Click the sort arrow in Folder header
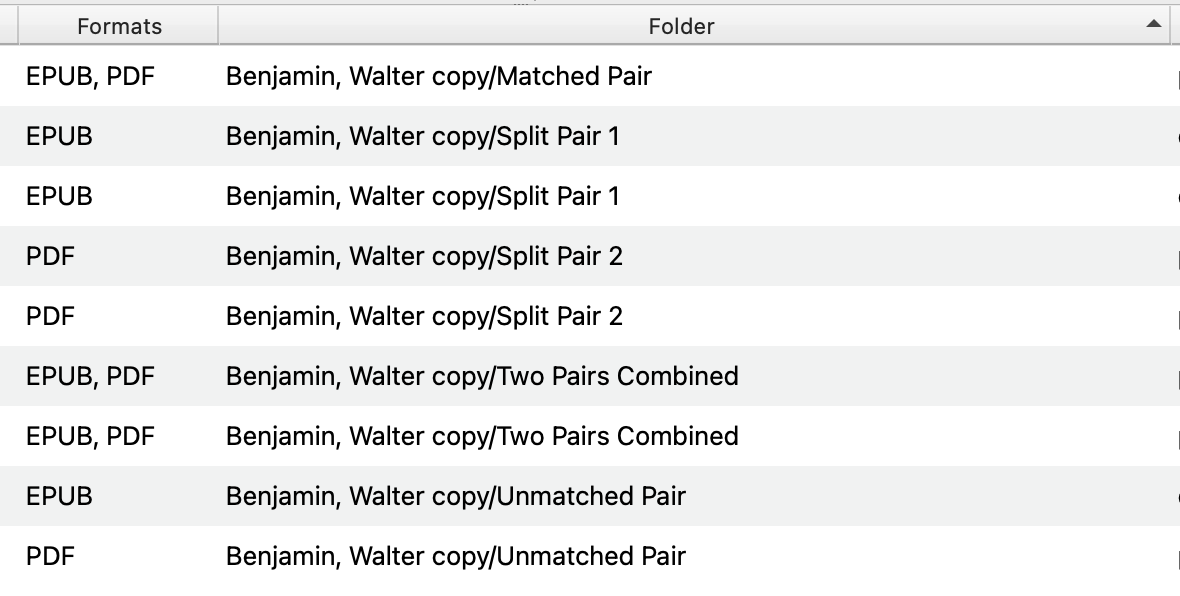This screenshot has height=596, width=1180. click(1154, 24)
